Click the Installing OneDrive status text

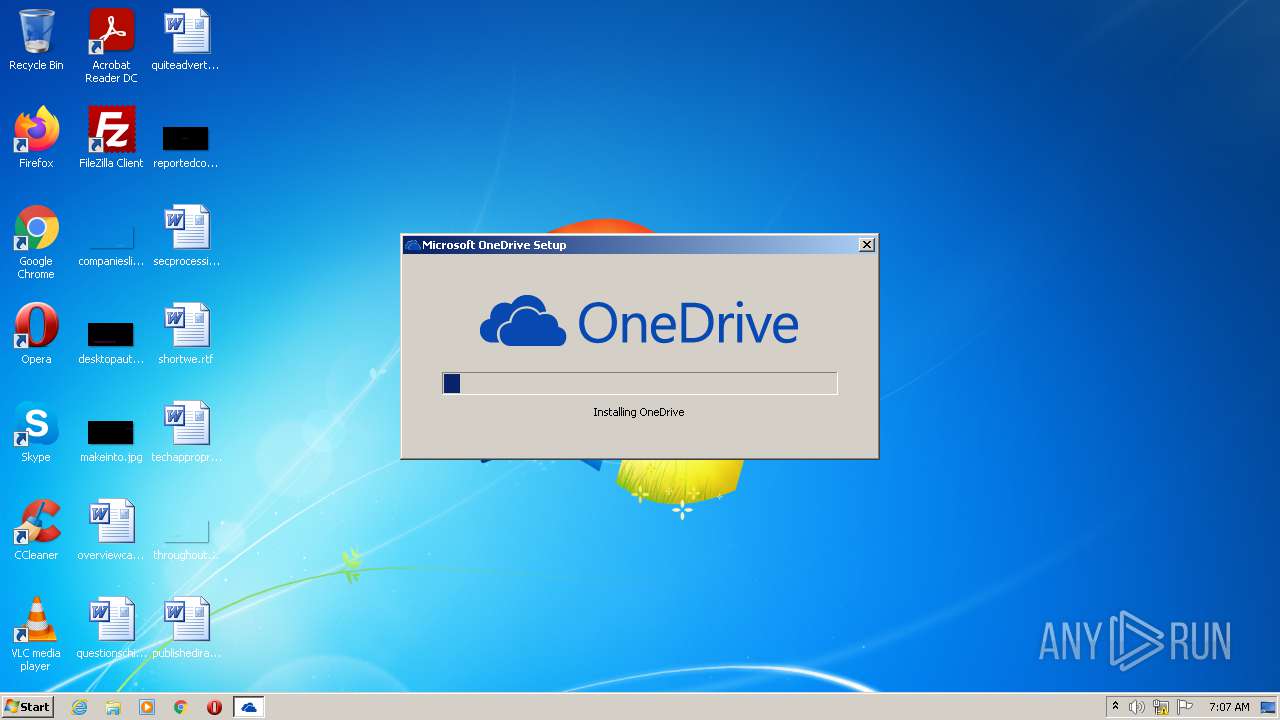638,412
